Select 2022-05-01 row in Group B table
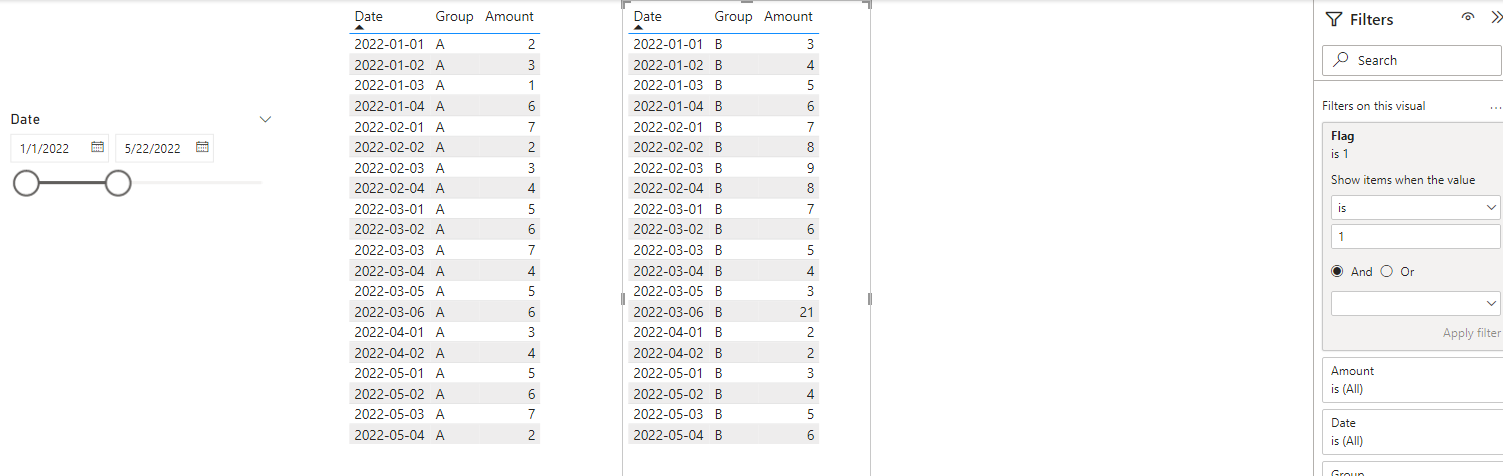The image size is (1503, 476). 723,373
